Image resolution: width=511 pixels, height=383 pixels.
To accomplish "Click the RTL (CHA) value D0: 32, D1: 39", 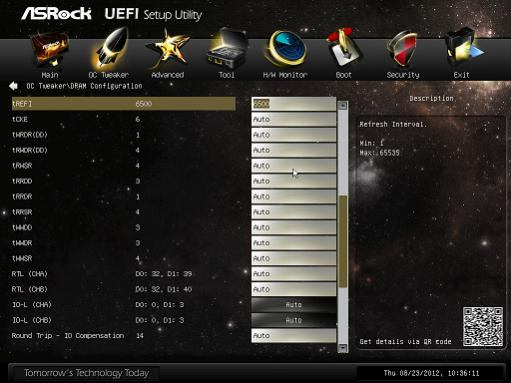I will point(164,274).
